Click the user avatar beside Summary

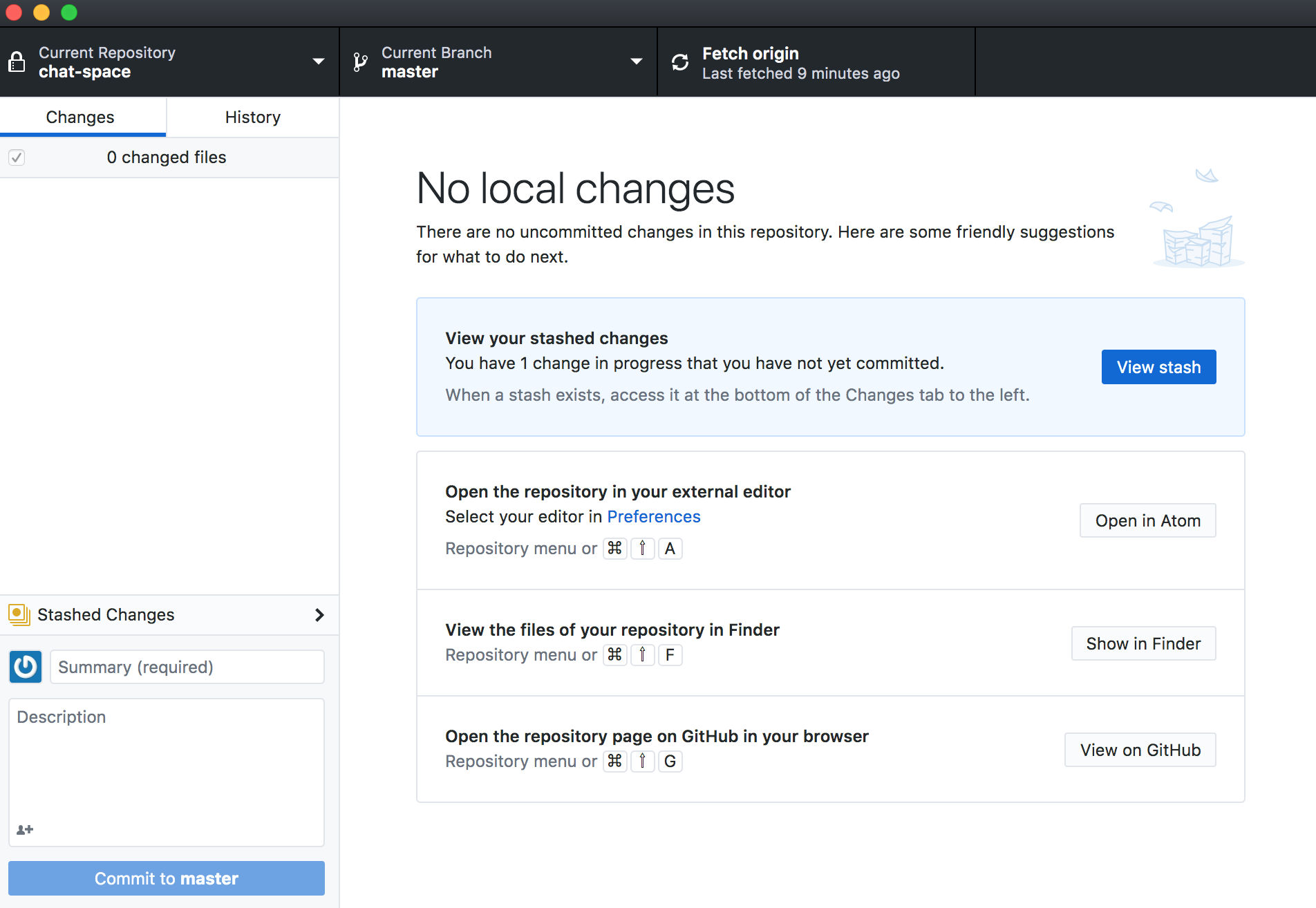tap(26, 667)
